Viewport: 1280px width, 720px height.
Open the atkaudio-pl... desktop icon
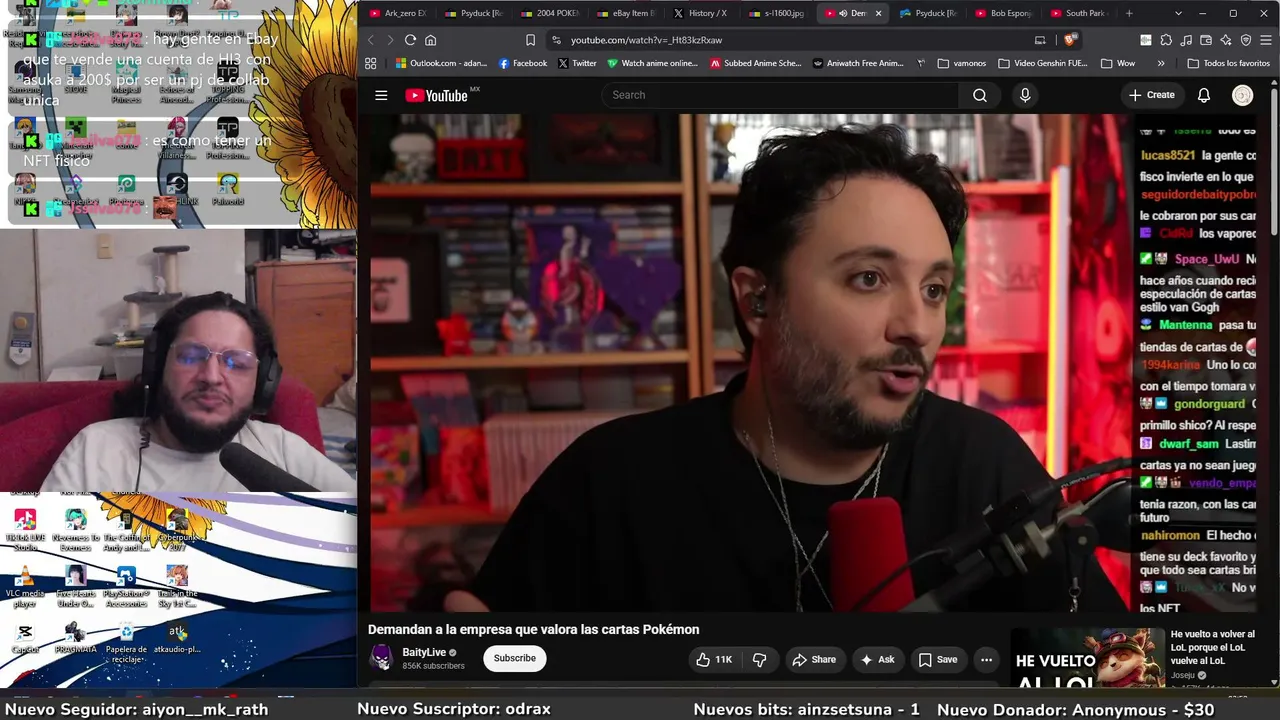tap(177, 638)
